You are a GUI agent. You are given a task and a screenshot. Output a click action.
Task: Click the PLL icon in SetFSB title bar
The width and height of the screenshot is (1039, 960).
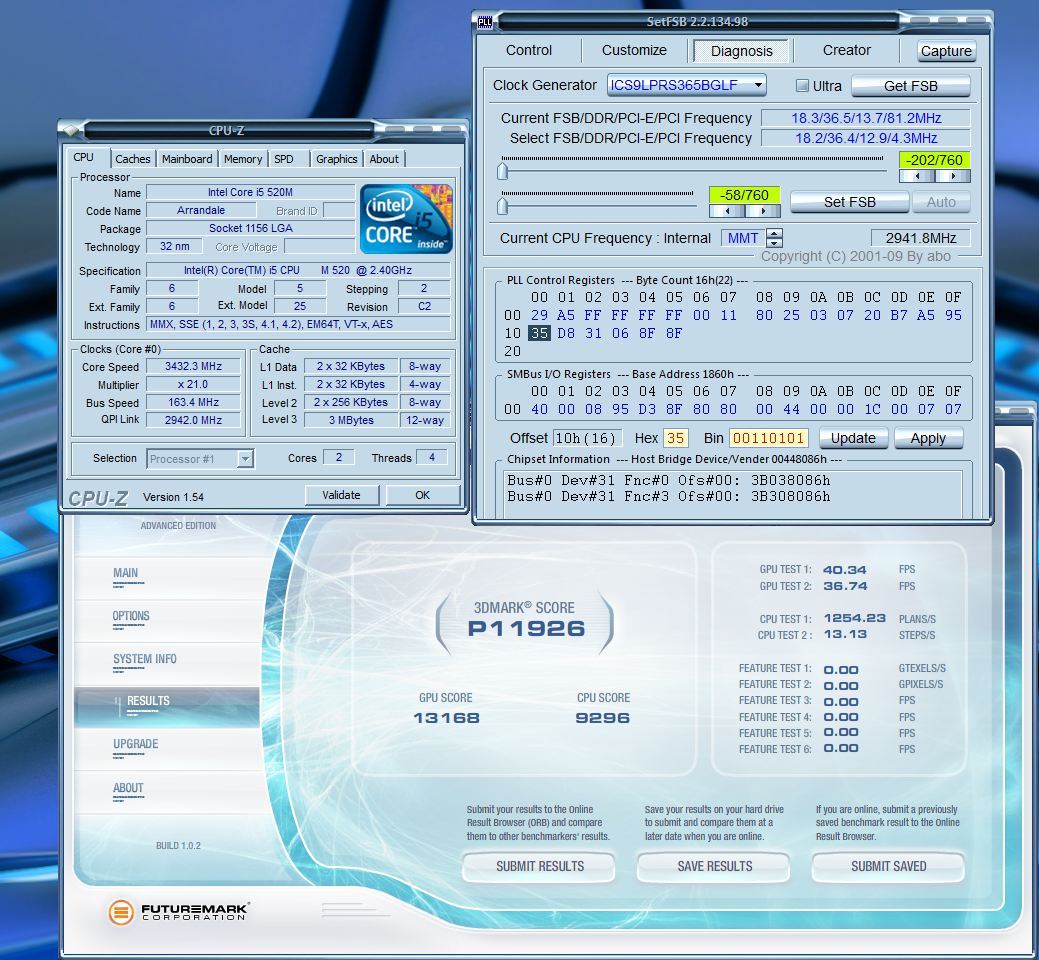click(x=484, y=22)
